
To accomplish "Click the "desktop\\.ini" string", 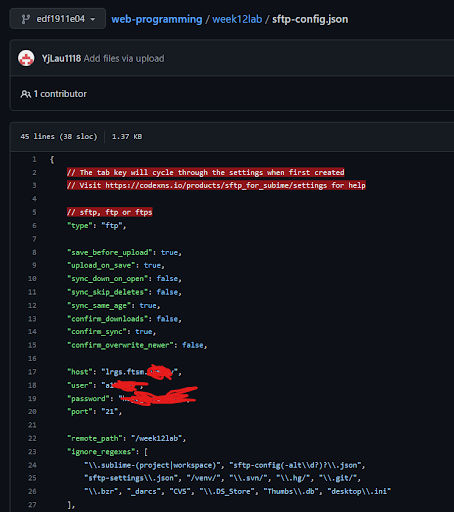I will (x=359, y=491).
